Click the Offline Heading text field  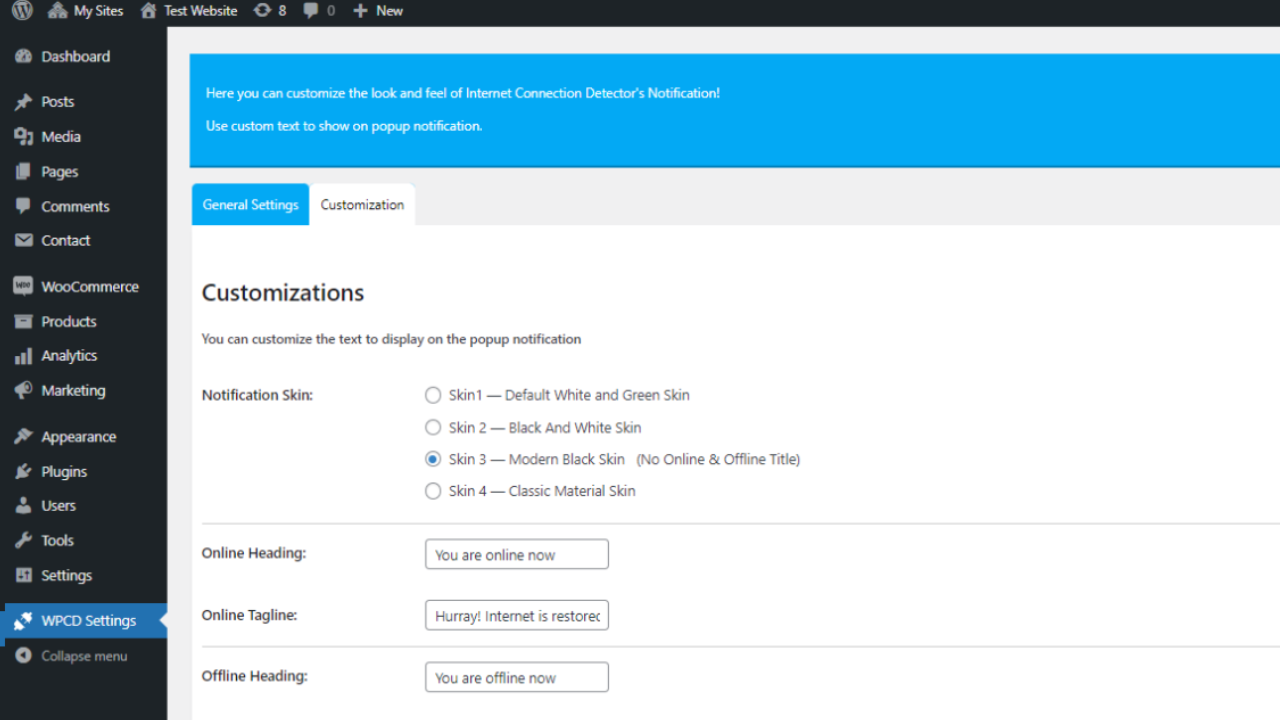[517, 677]
